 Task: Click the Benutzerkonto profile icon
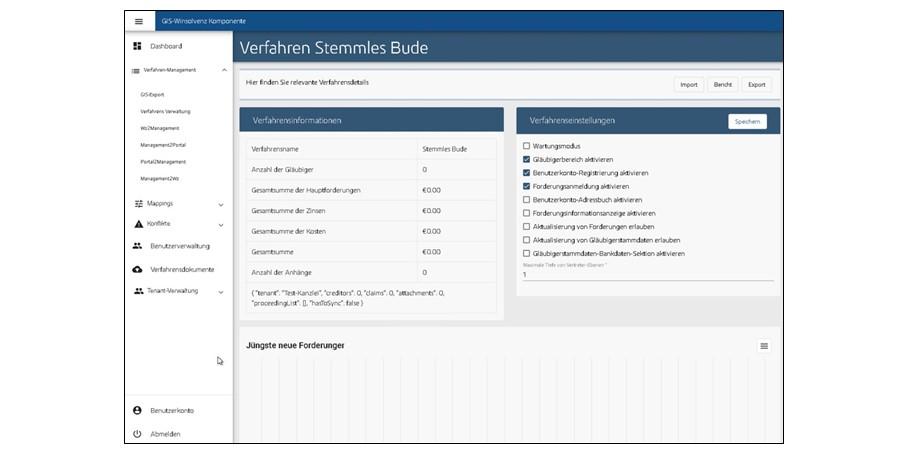click(x=137, y=410)
